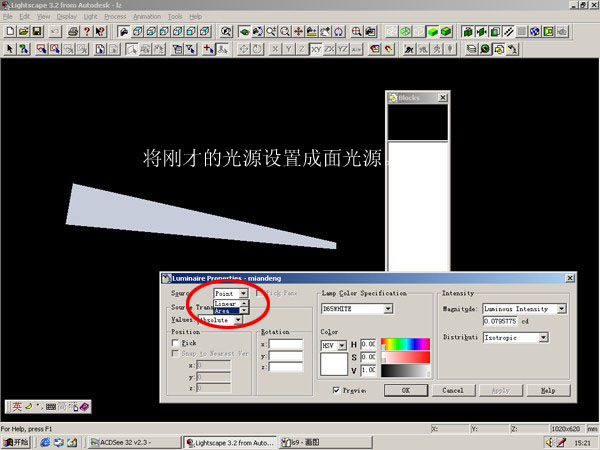This screenshot has width=600, height=450.
Task: Open the View menu
Action: (43, 16)
